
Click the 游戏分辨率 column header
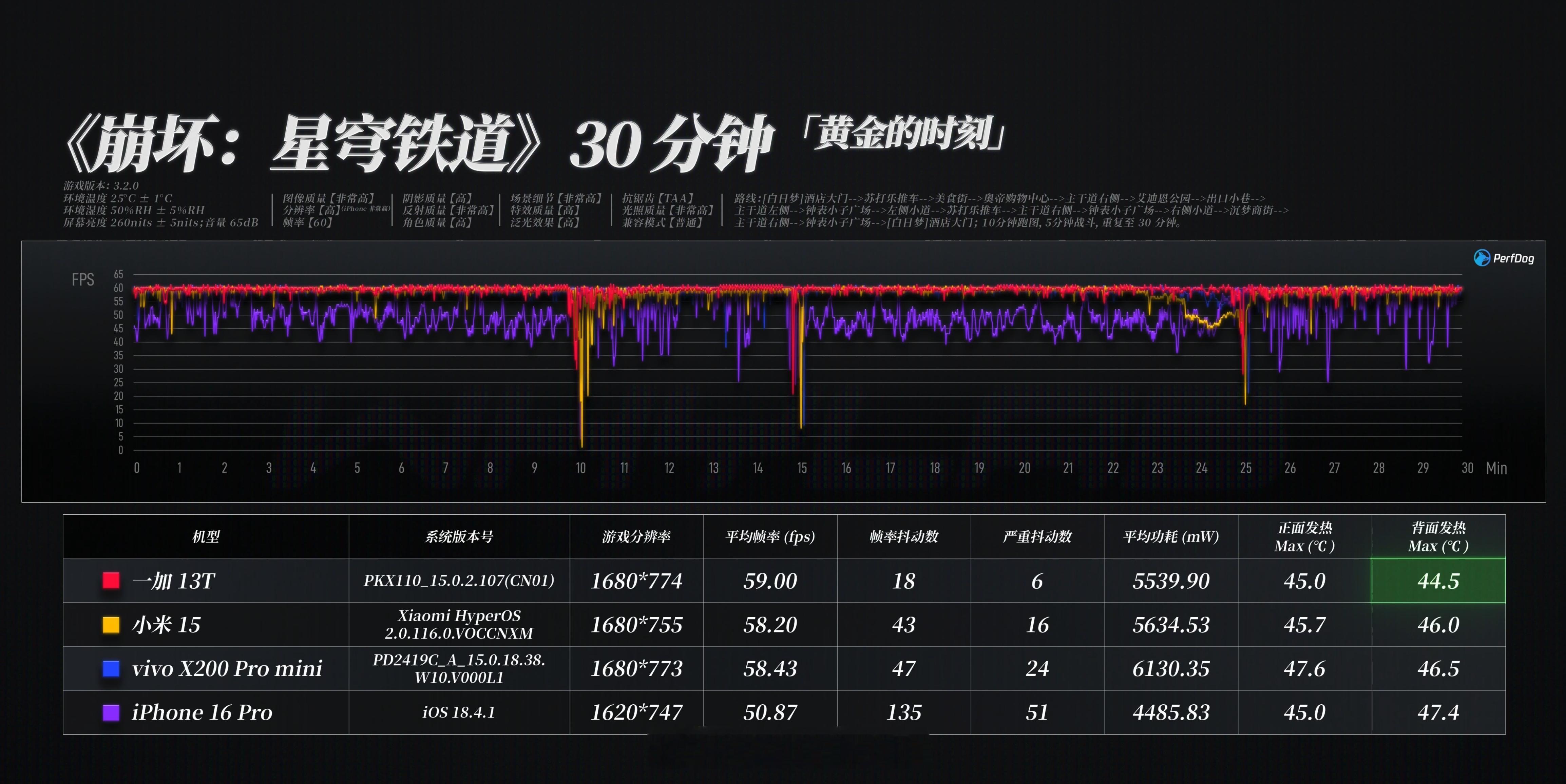tap(636, 537)
